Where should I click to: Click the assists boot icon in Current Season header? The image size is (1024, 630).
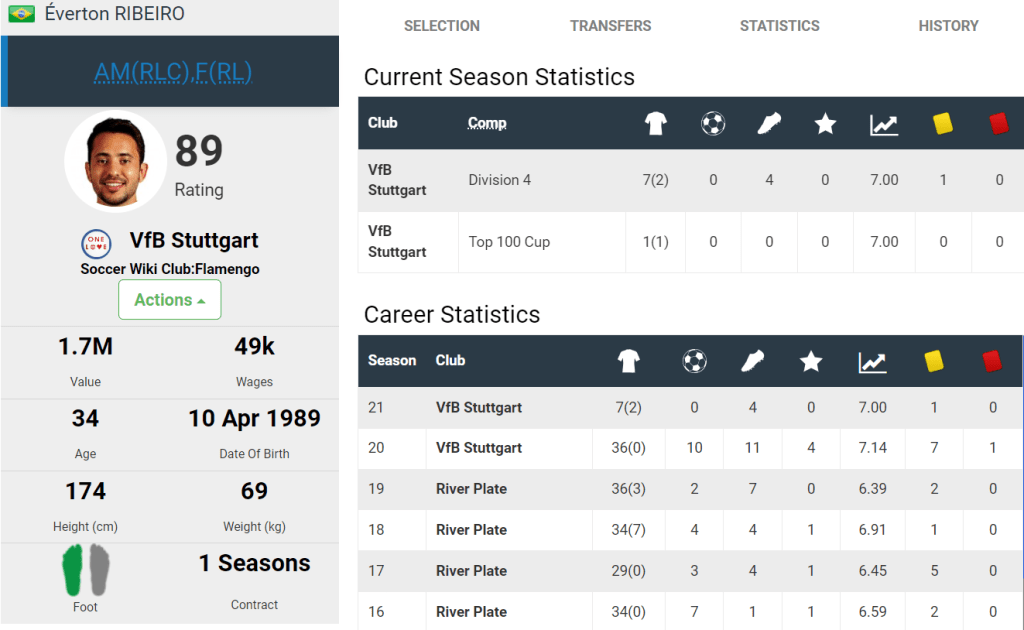pos(769,124)
